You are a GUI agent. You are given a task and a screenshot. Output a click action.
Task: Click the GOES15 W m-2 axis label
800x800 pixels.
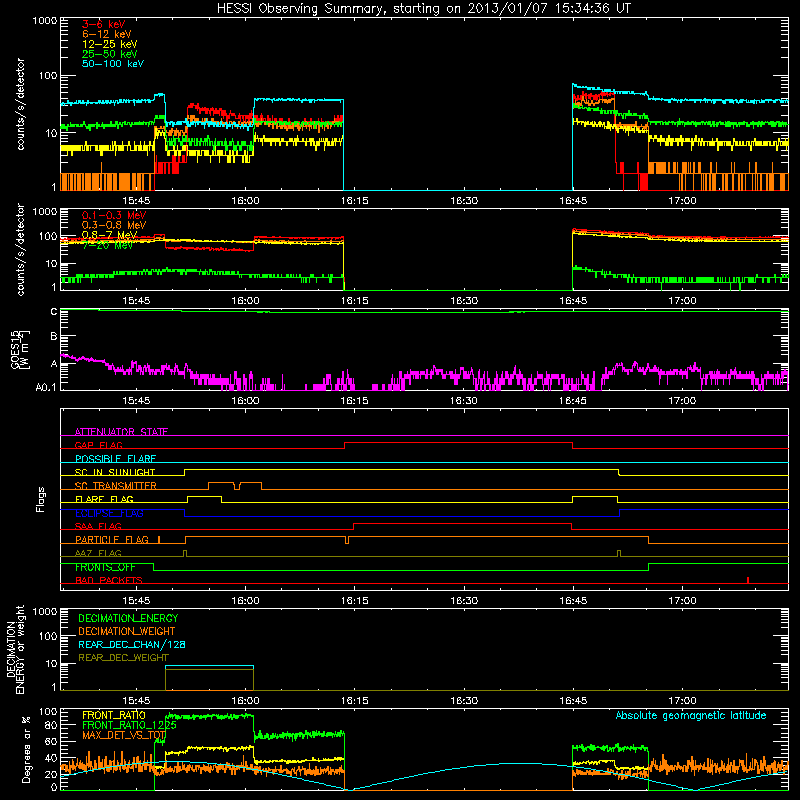[20, 349]
